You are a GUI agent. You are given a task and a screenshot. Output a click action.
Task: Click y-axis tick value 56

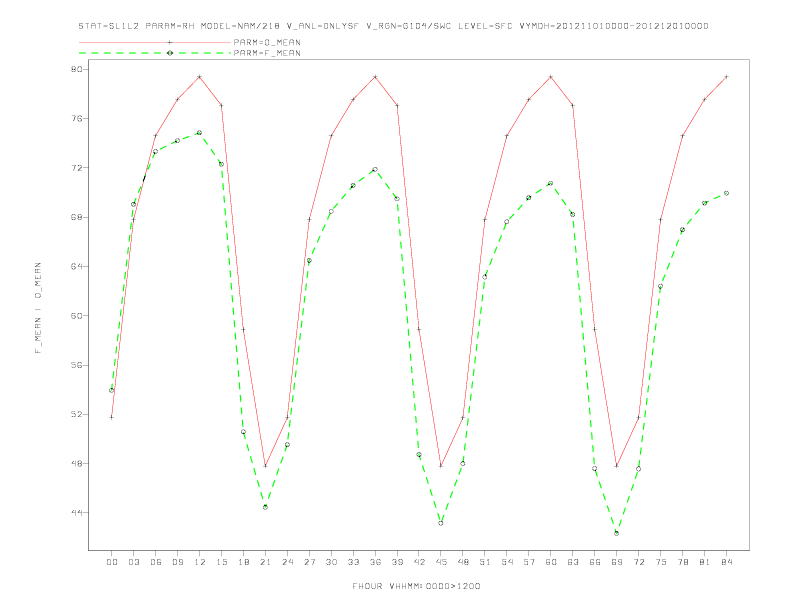tap(77, 365)
